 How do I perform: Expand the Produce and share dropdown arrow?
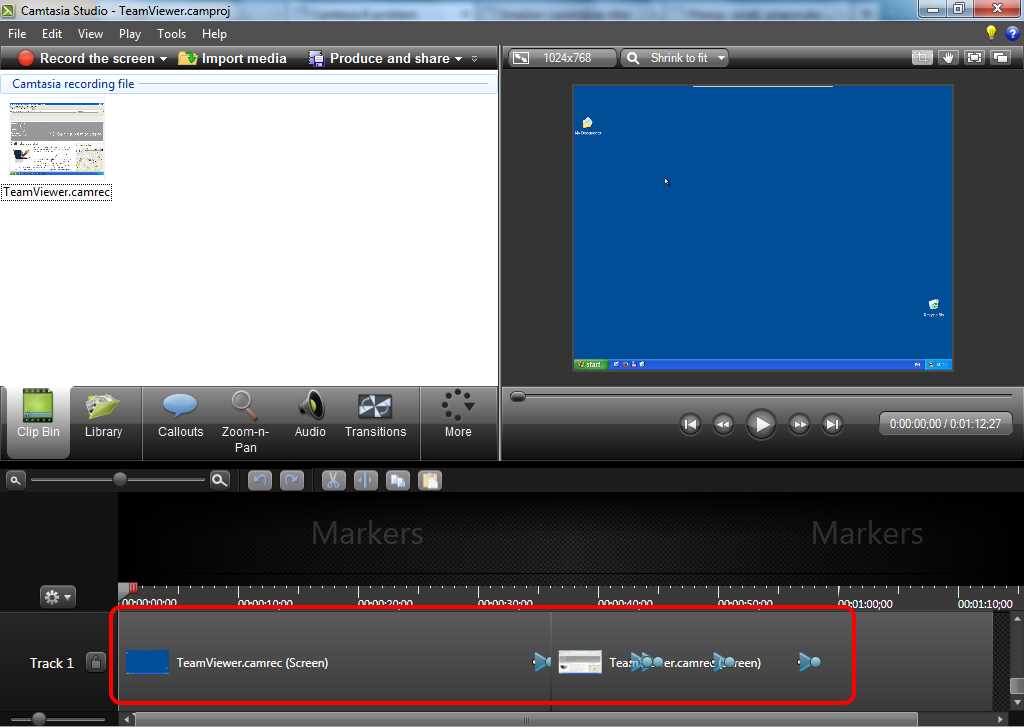click(458, 59)
